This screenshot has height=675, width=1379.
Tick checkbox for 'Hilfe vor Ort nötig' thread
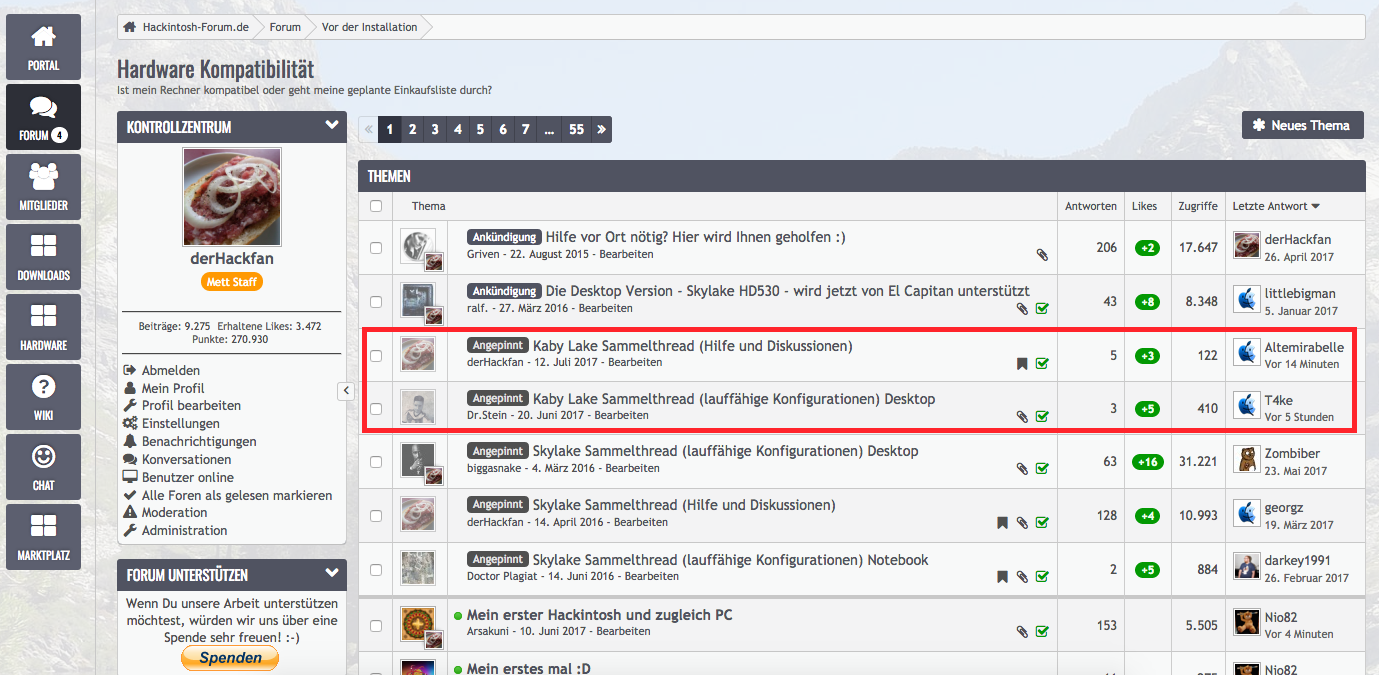click(x=376, y=248)
